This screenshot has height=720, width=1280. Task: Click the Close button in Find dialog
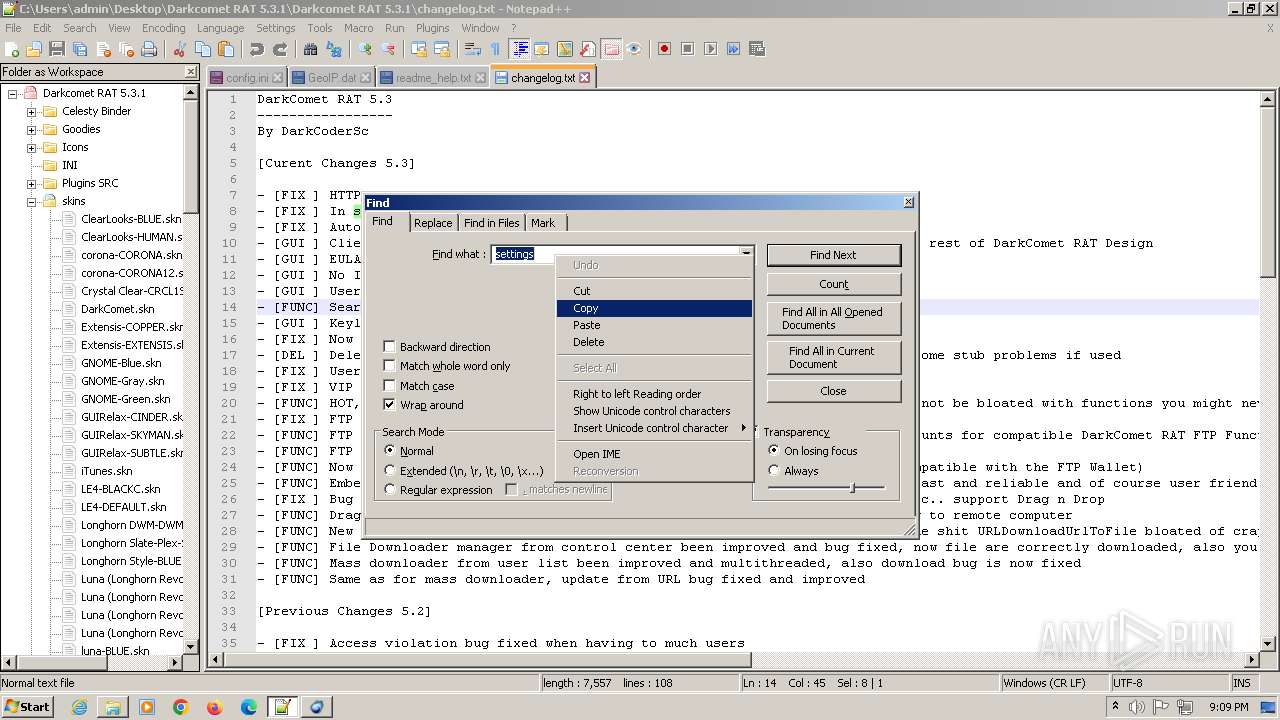(x=833, y=391)
